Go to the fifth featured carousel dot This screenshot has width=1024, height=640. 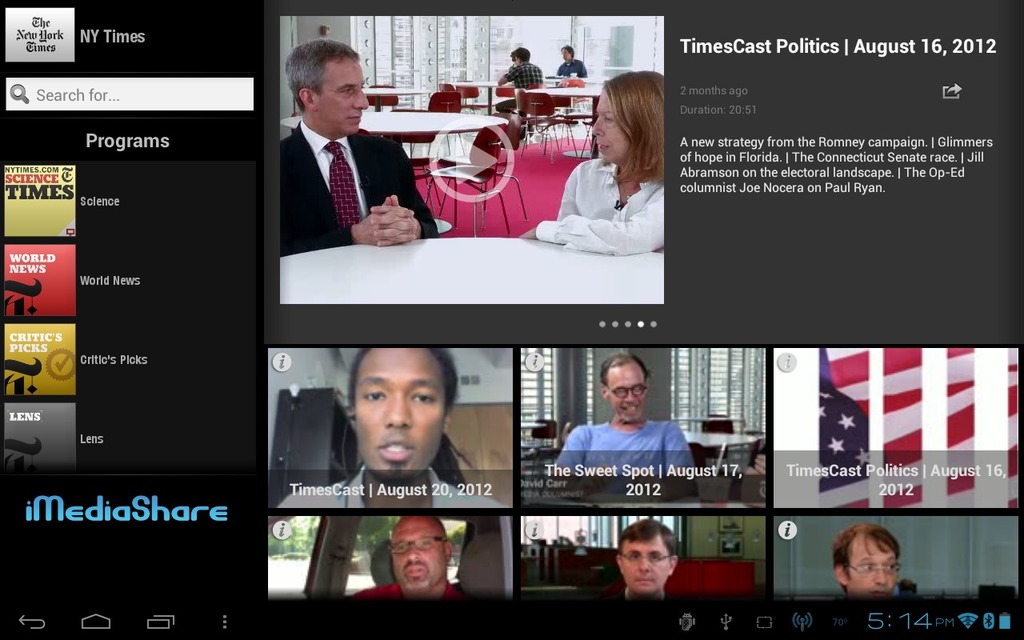[654, 324]
